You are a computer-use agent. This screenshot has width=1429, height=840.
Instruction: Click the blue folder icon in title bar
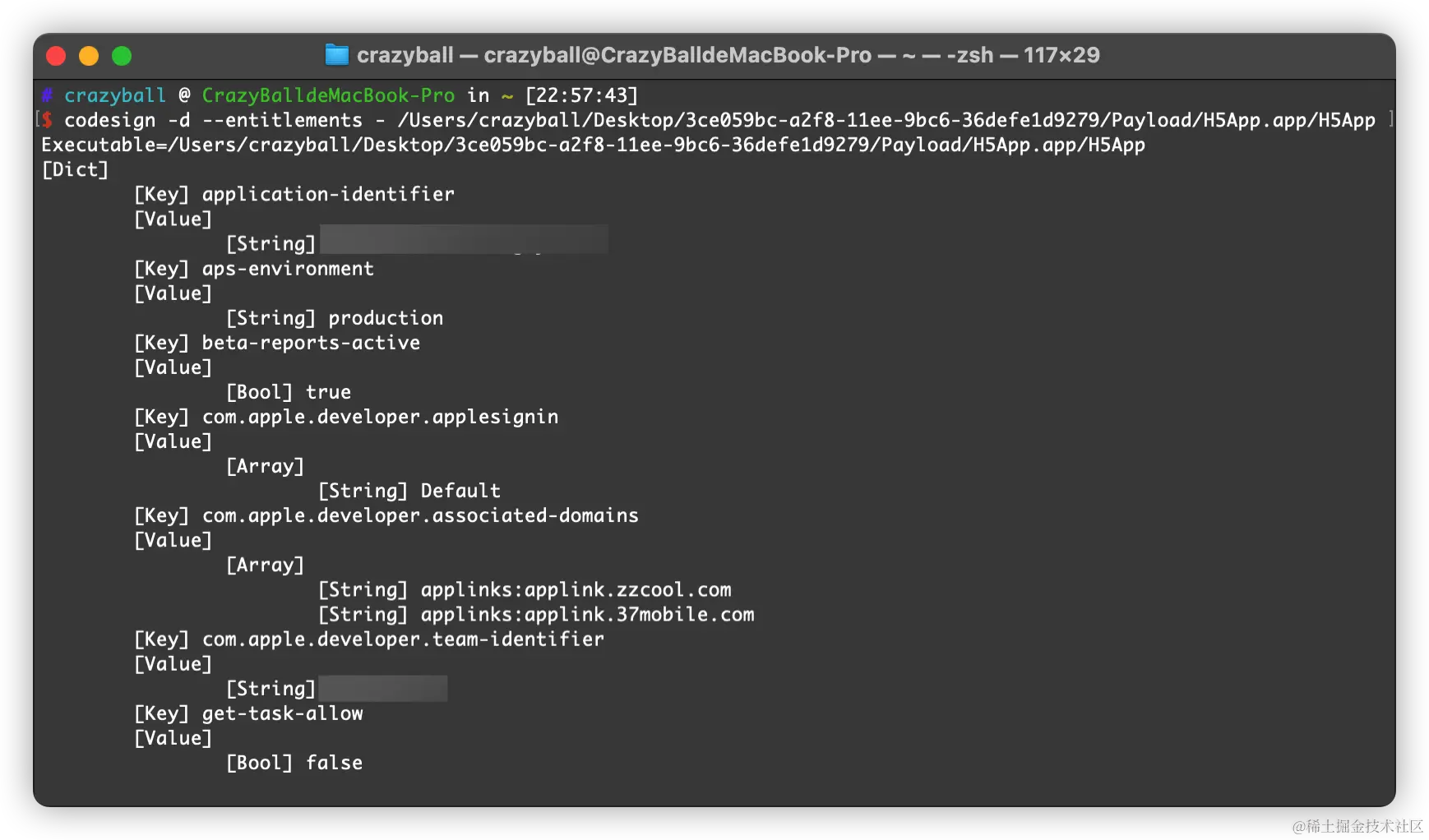click(336, 55)
